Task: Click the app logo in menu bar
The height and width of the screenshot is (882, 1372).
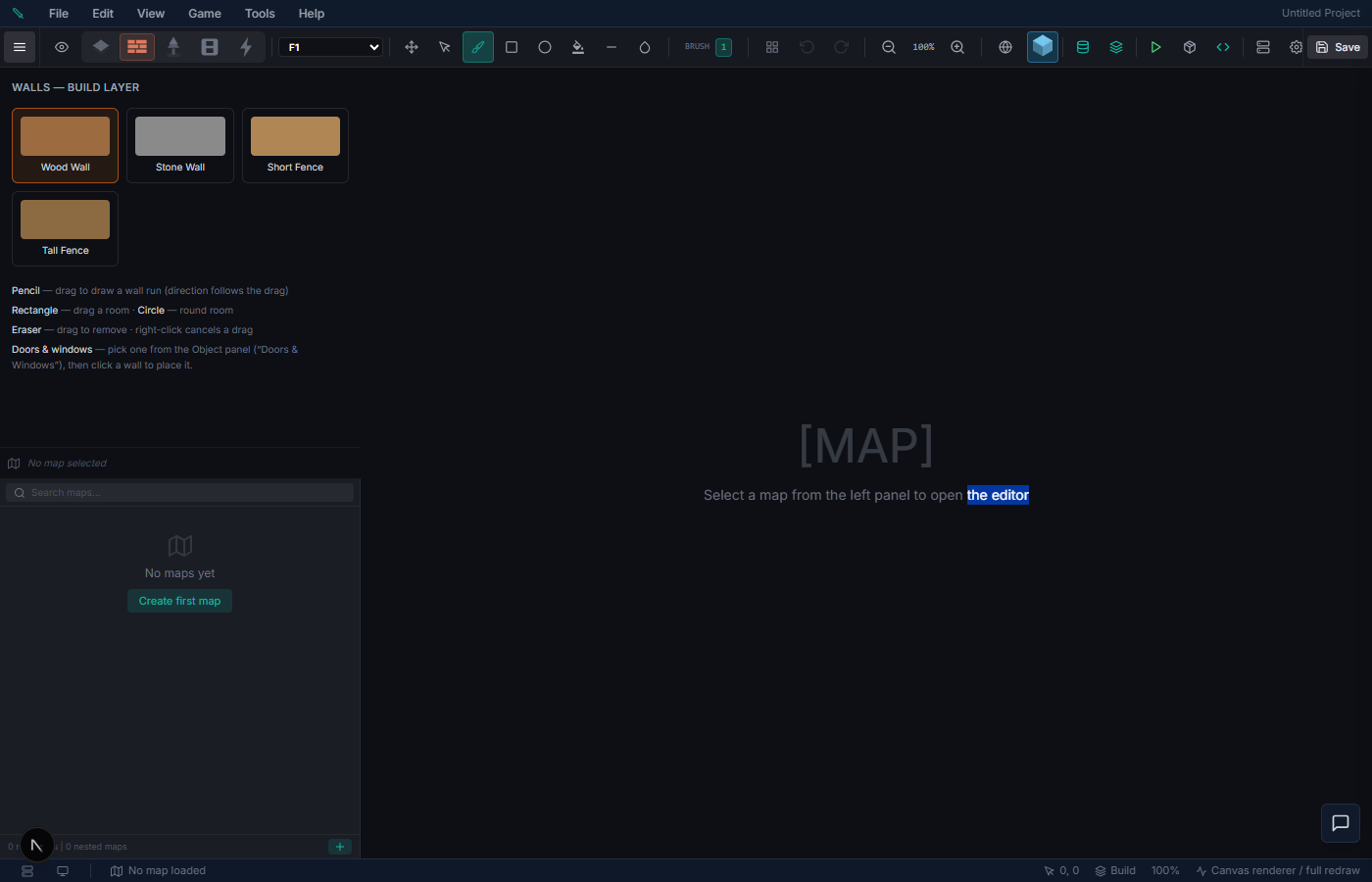Action: [18, 14]
